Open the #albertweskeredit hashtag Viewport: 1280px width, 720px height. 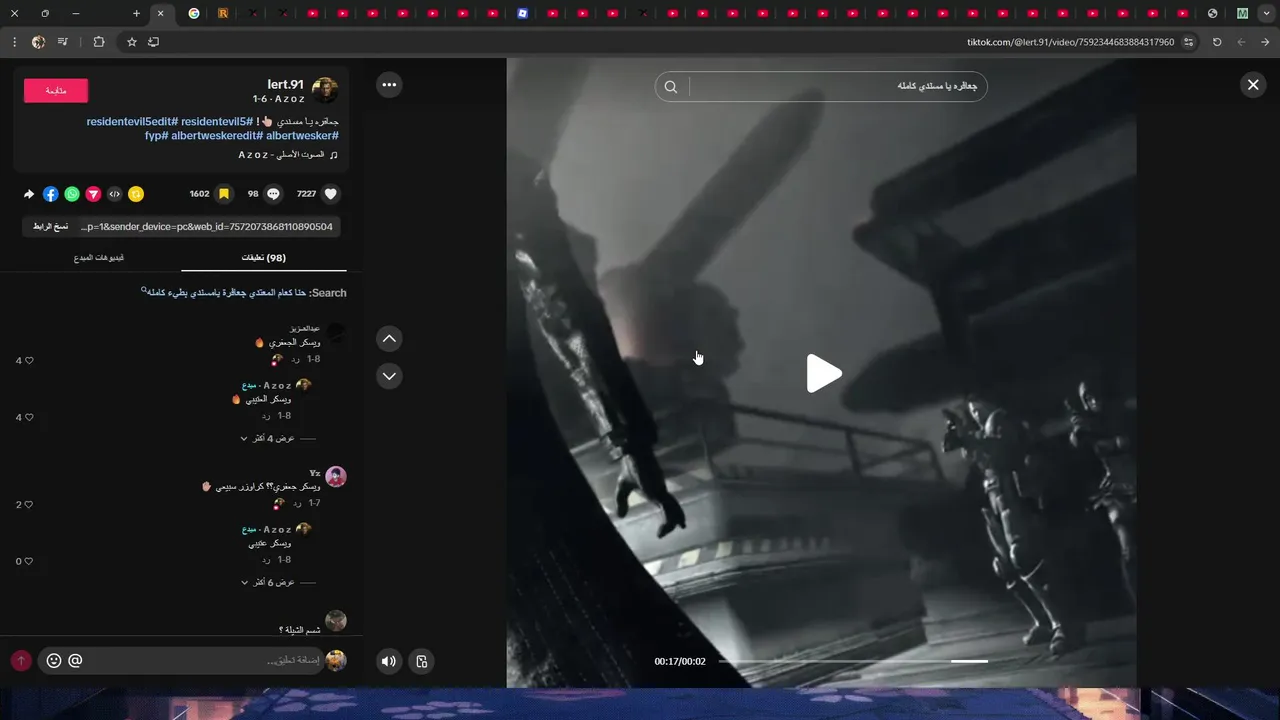tap(217, 136)
